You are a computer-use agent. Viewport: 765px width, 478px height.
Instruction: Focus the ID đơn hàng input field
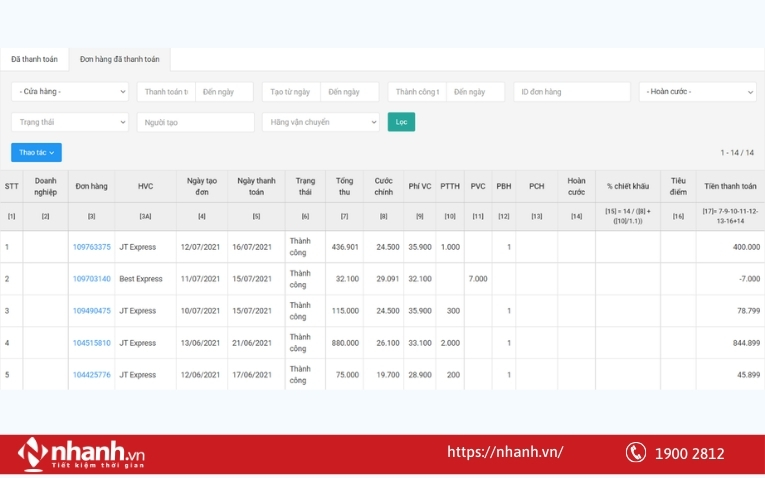[x=572, y=92]
